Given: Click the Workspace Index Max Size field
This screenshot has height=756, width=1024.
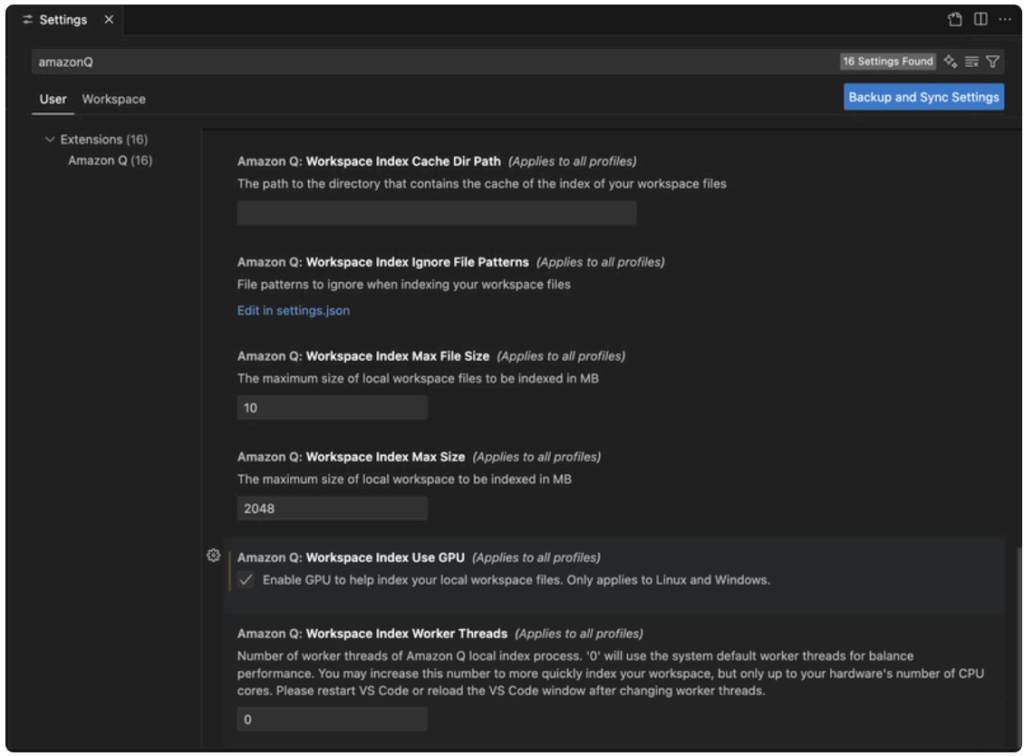Looking at the screenshot, I should pyautogui.click(x=332, y=508).
